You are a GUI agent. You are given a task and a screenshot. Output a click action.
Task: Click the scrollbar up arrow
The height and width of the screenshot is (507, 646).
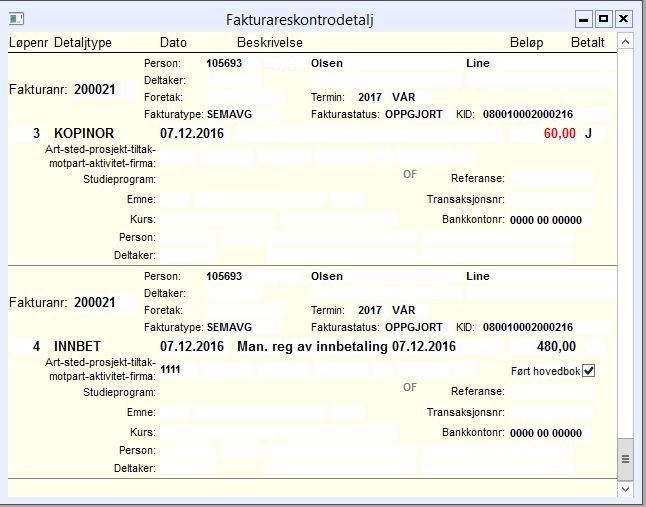[x=625, y=42]
